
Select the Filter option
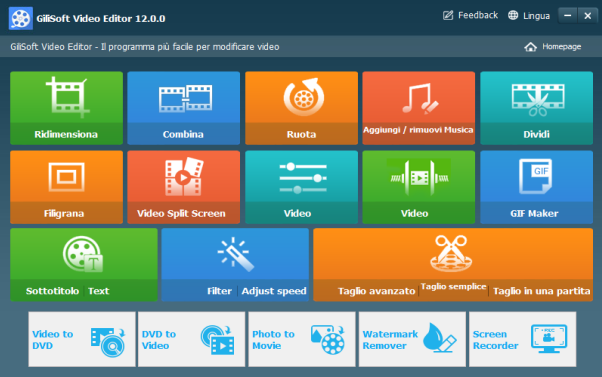click(219, 291)
